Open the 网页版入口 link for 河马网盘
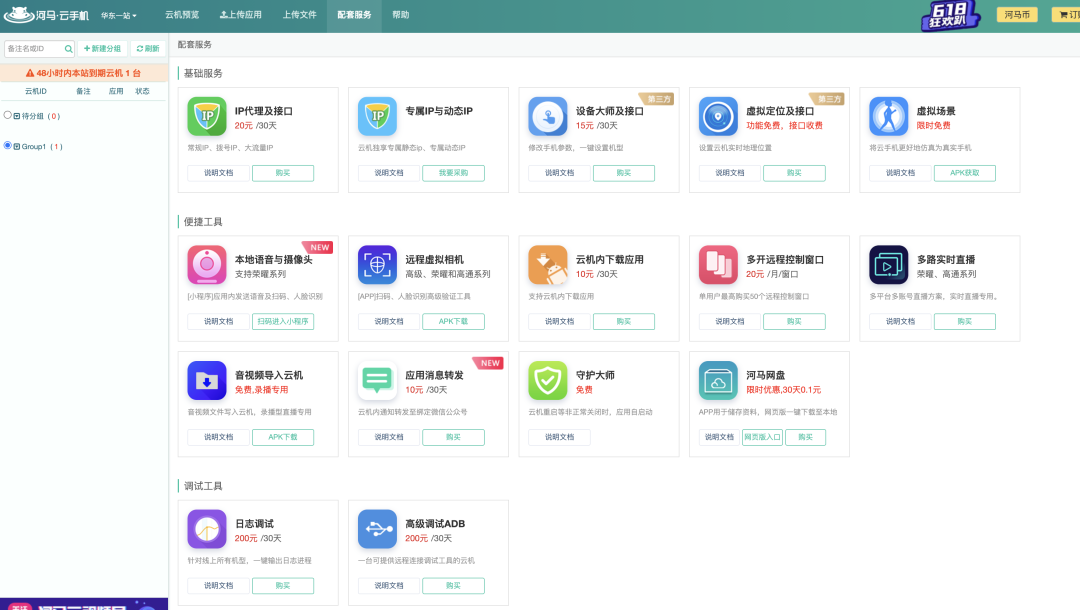The image size is (1080, 610). pos(763,437)
